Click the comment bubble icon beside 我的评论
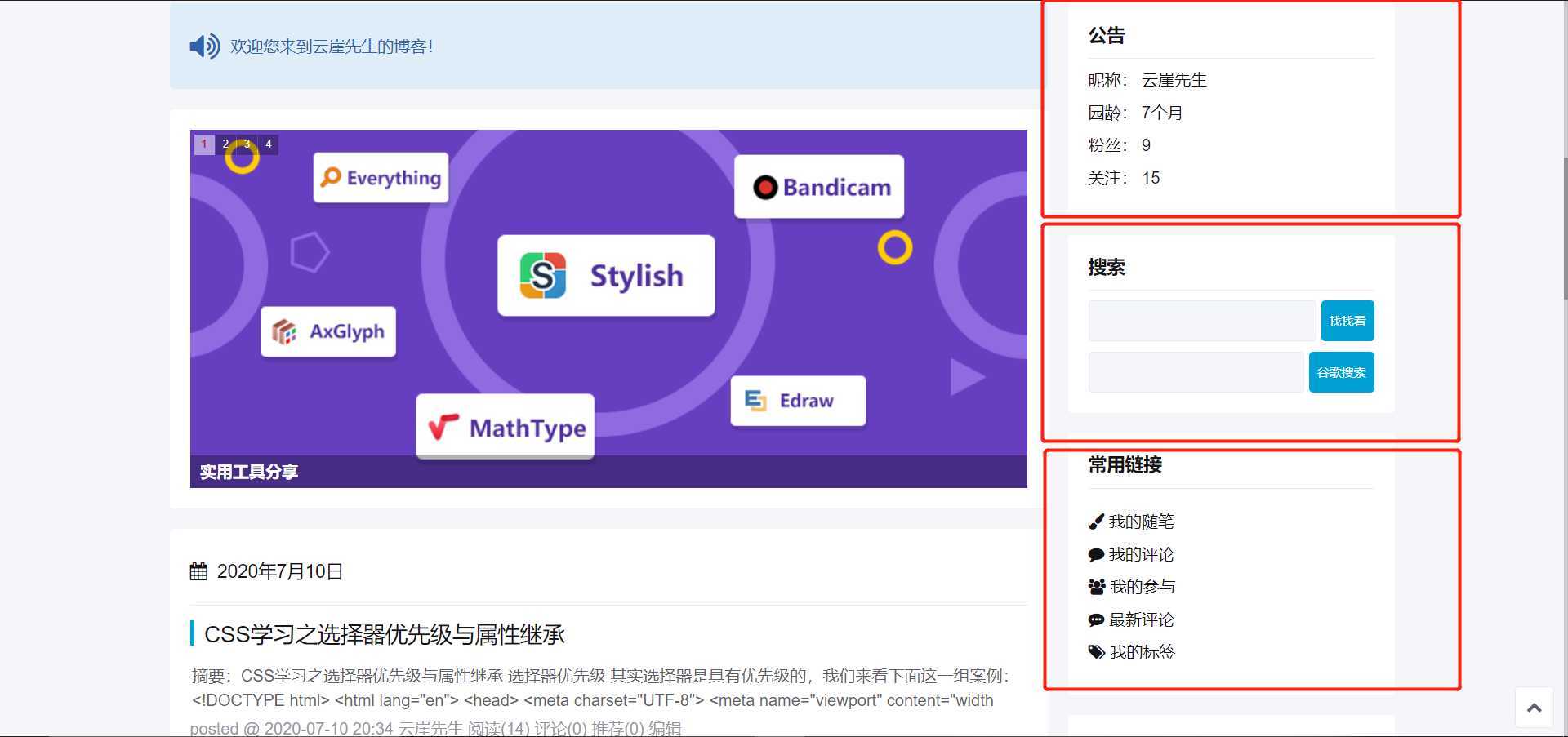This screenshot has width=1568, height=737. coord(1096,554)
